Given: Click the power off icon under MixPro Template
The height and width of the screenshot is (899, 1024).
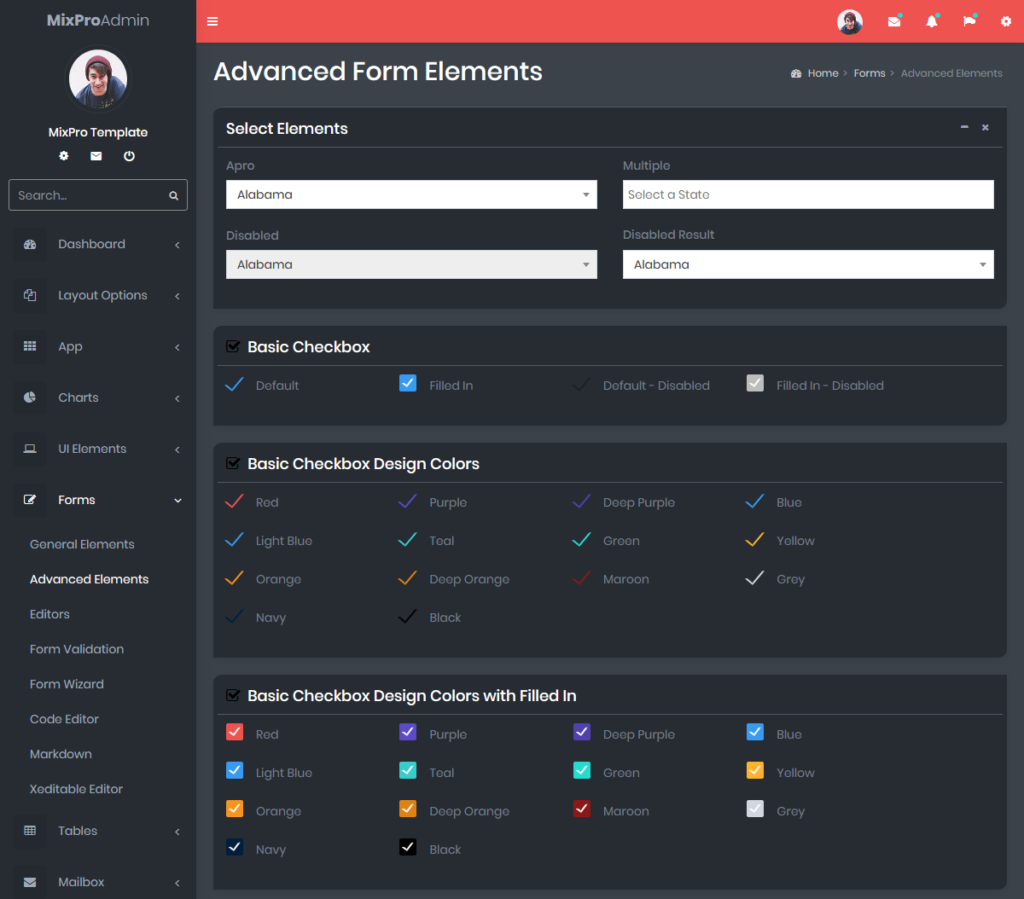Looking at the screenshot, I should 129,156.
